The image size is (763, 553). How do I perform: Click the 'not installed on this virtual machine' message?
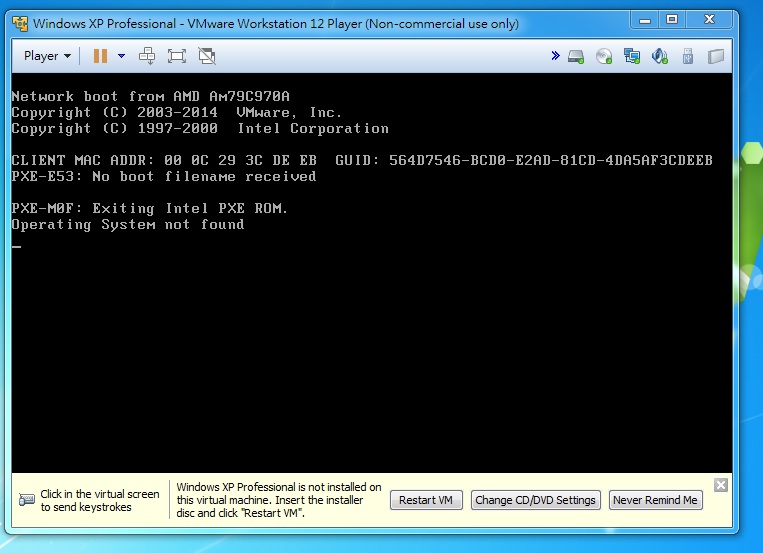tap(279, 500)
